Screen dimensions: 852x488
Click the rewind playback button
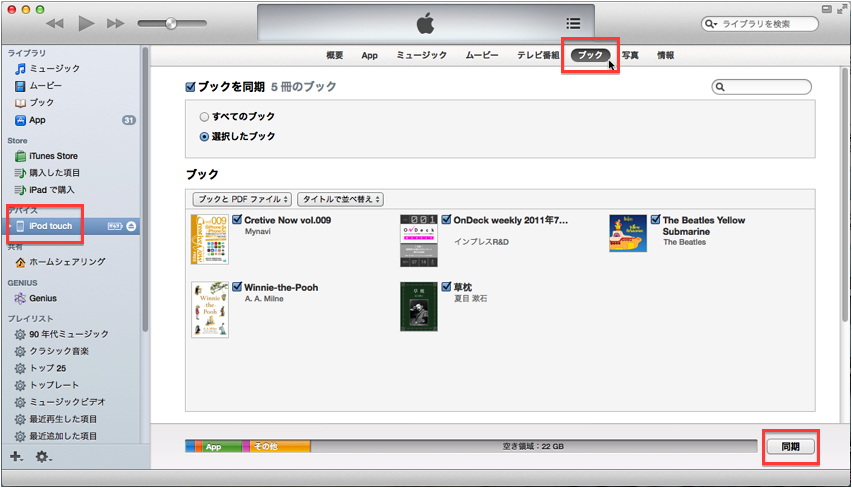click(55, 23)
